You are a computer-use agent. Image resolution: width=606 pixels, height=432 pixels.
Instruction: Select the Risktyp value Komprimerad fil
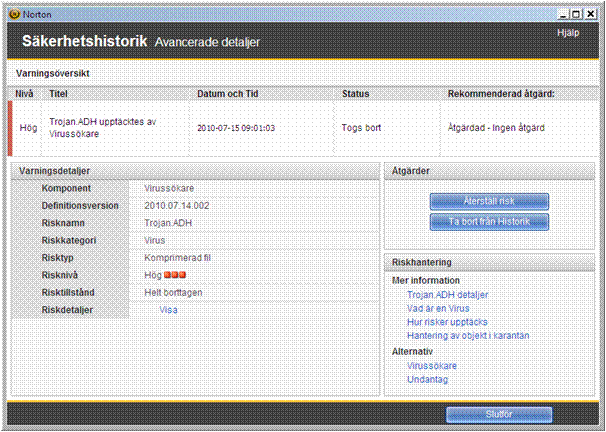pos(177,258)
